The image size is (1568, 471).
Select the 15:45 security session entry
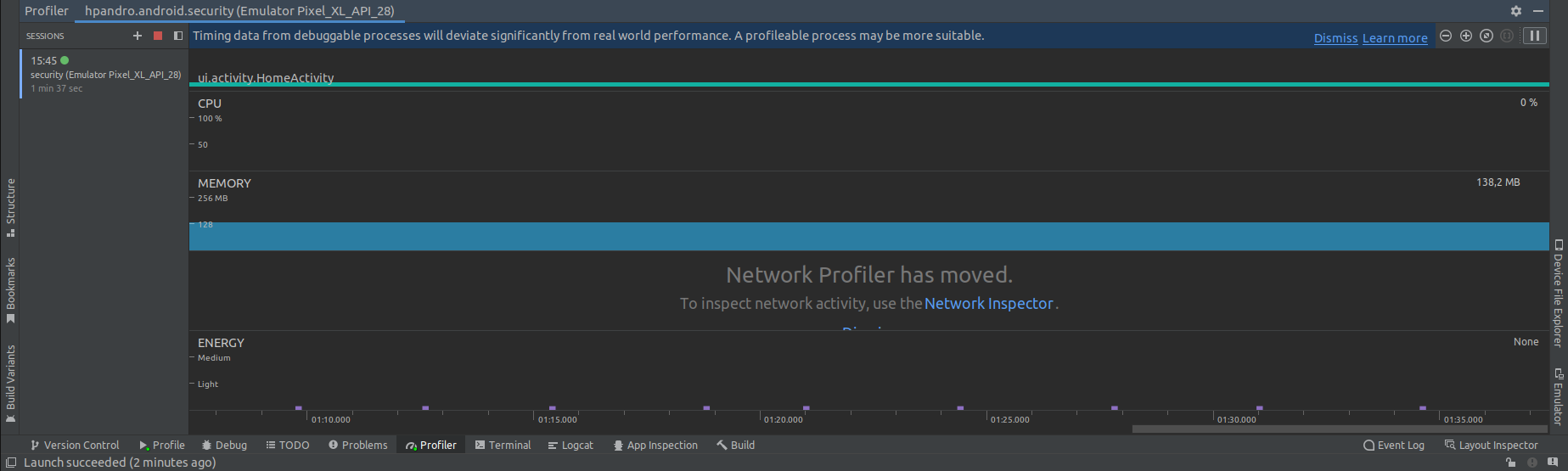click(105, 74)
